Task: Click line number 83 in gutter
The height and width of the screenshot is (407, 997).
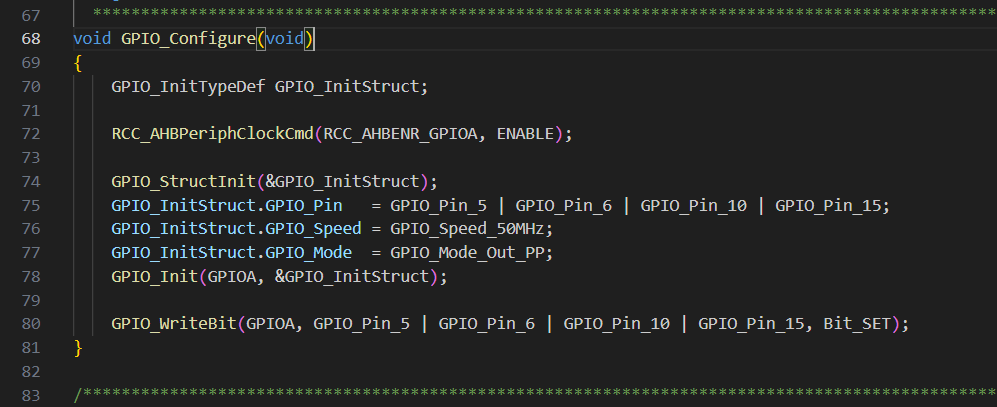Action: pyautogui.click(x=30, y=395)
